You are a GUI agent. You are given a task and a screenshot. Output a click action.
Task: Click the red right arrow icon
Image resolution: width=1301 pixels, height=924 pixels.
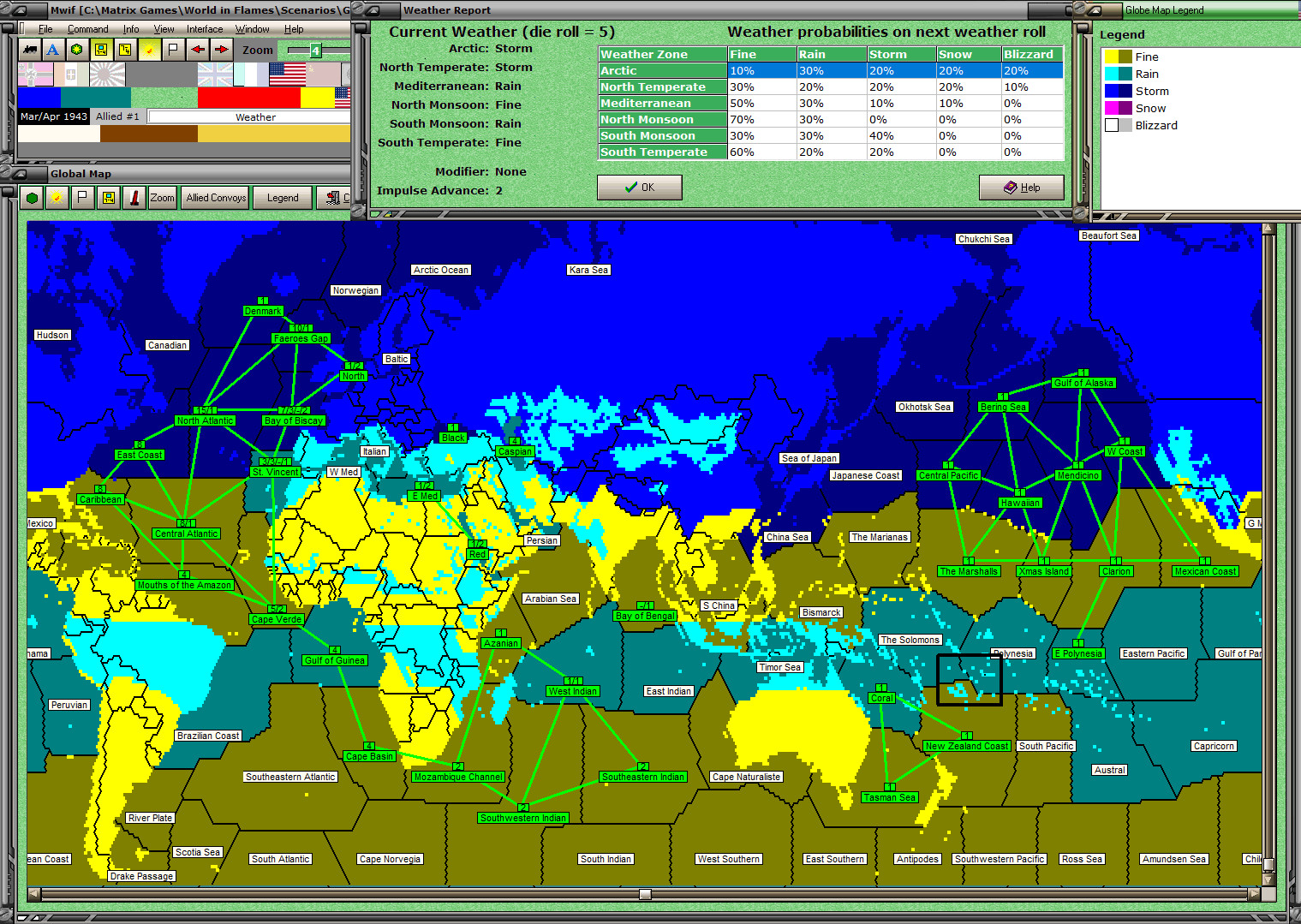(x=221, y=50)
